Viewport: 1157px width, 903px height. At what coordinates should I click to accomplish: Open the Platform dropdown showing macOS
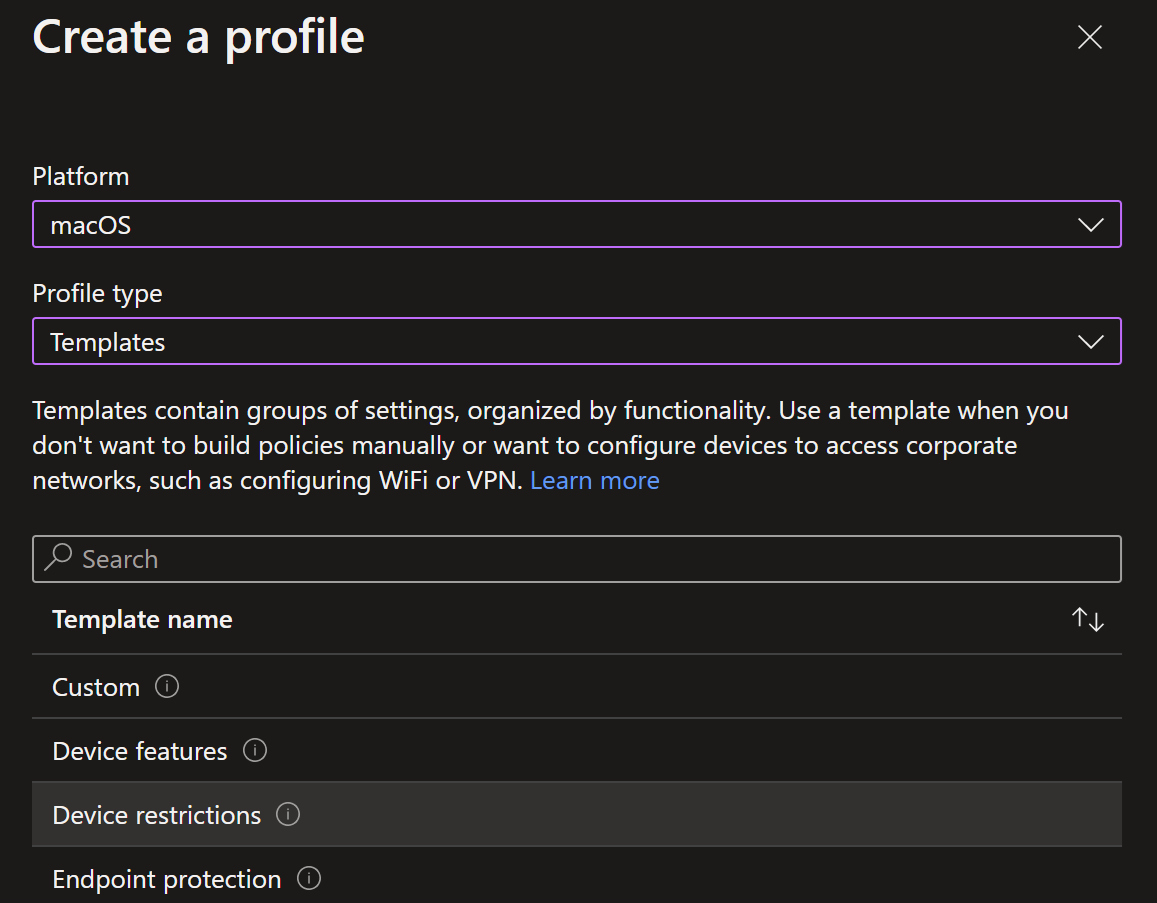click(577, 224)
